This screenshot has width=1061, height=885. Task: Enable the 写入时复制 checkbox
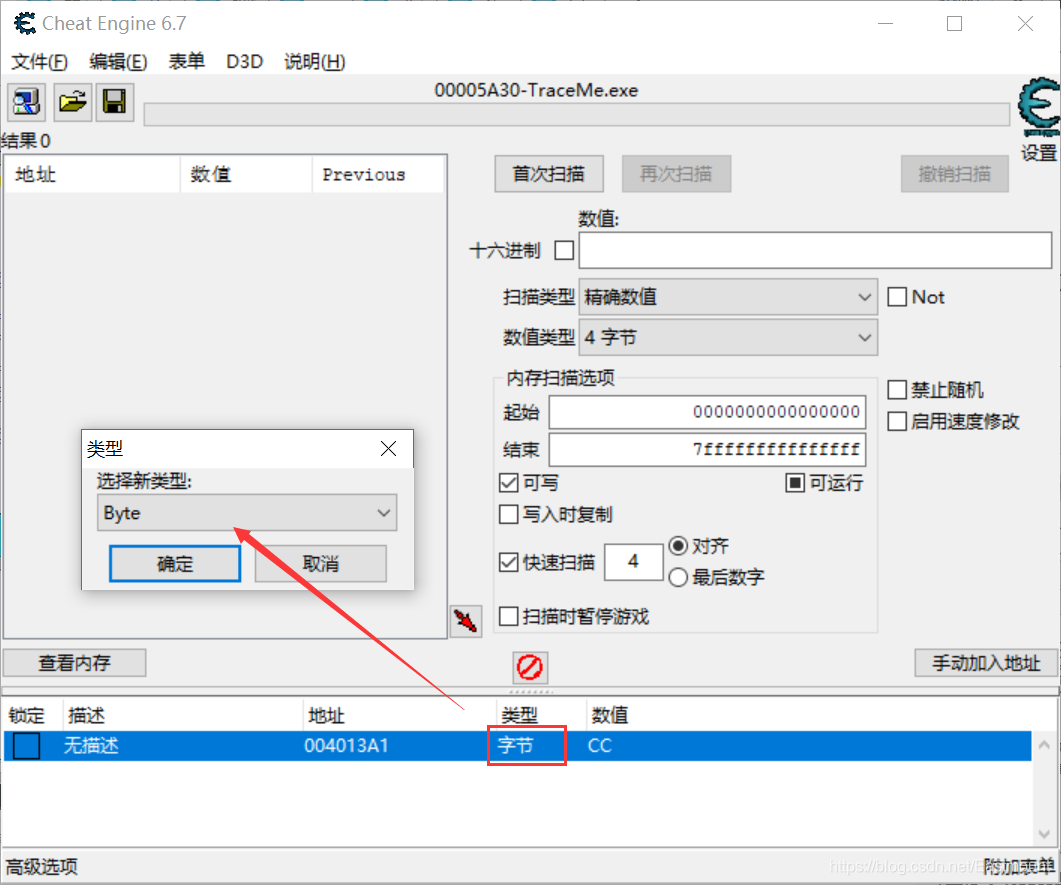coord(508,515)
